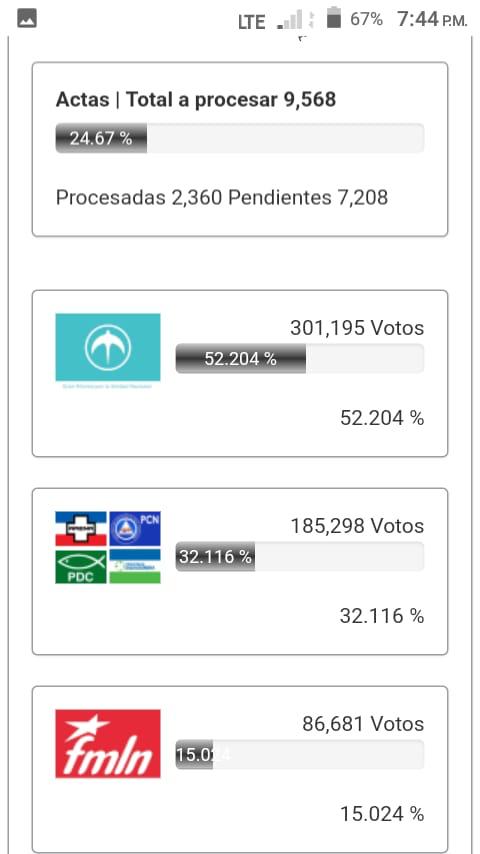This screenshot has width=480, height=854.
Task: Tap the Democracia Salvadoreña blue-green logo
Action: click(x=135, y=566)
